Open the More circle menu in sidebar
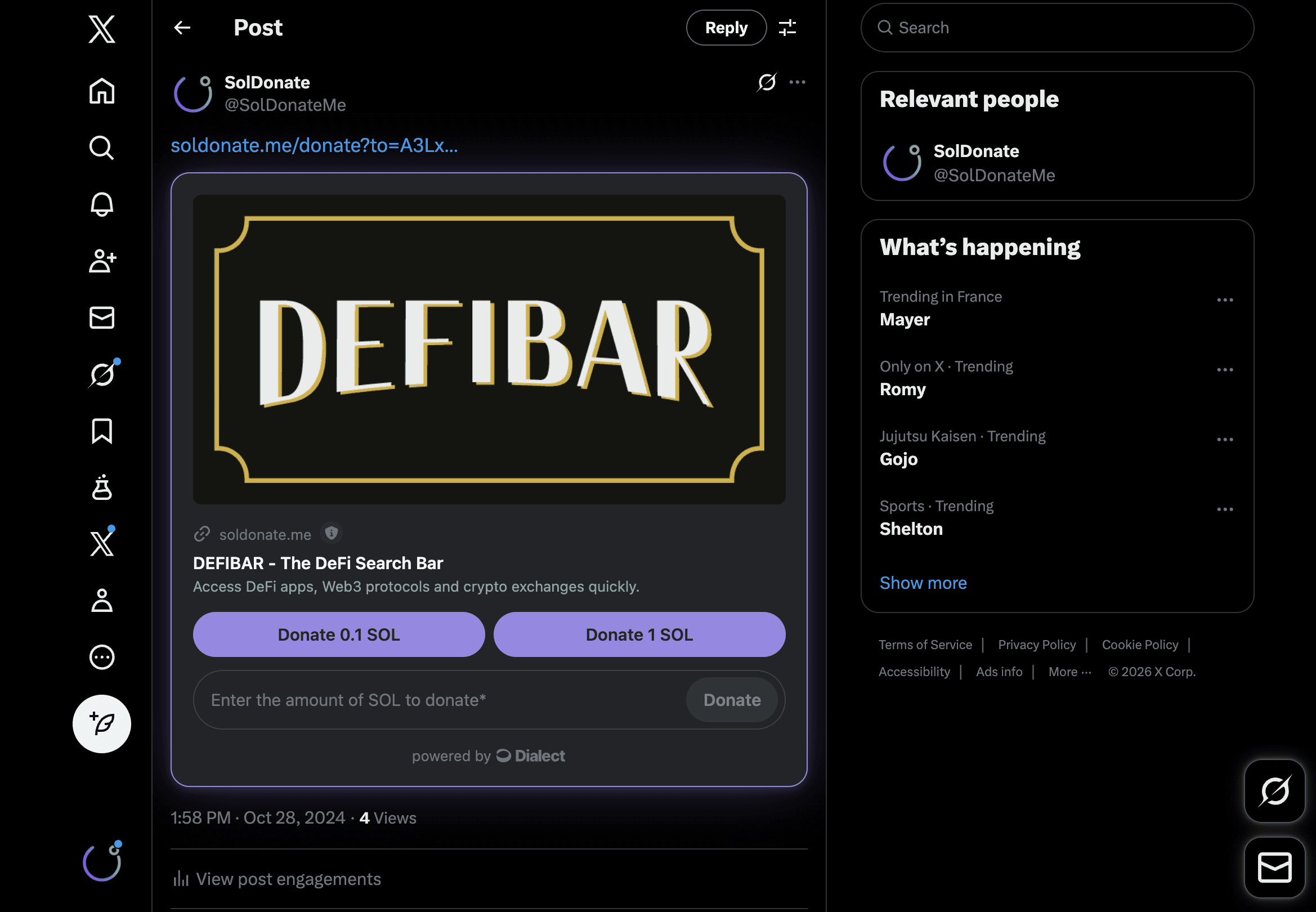Viewport: 1316px width, 912px height. tap(102, 657)
